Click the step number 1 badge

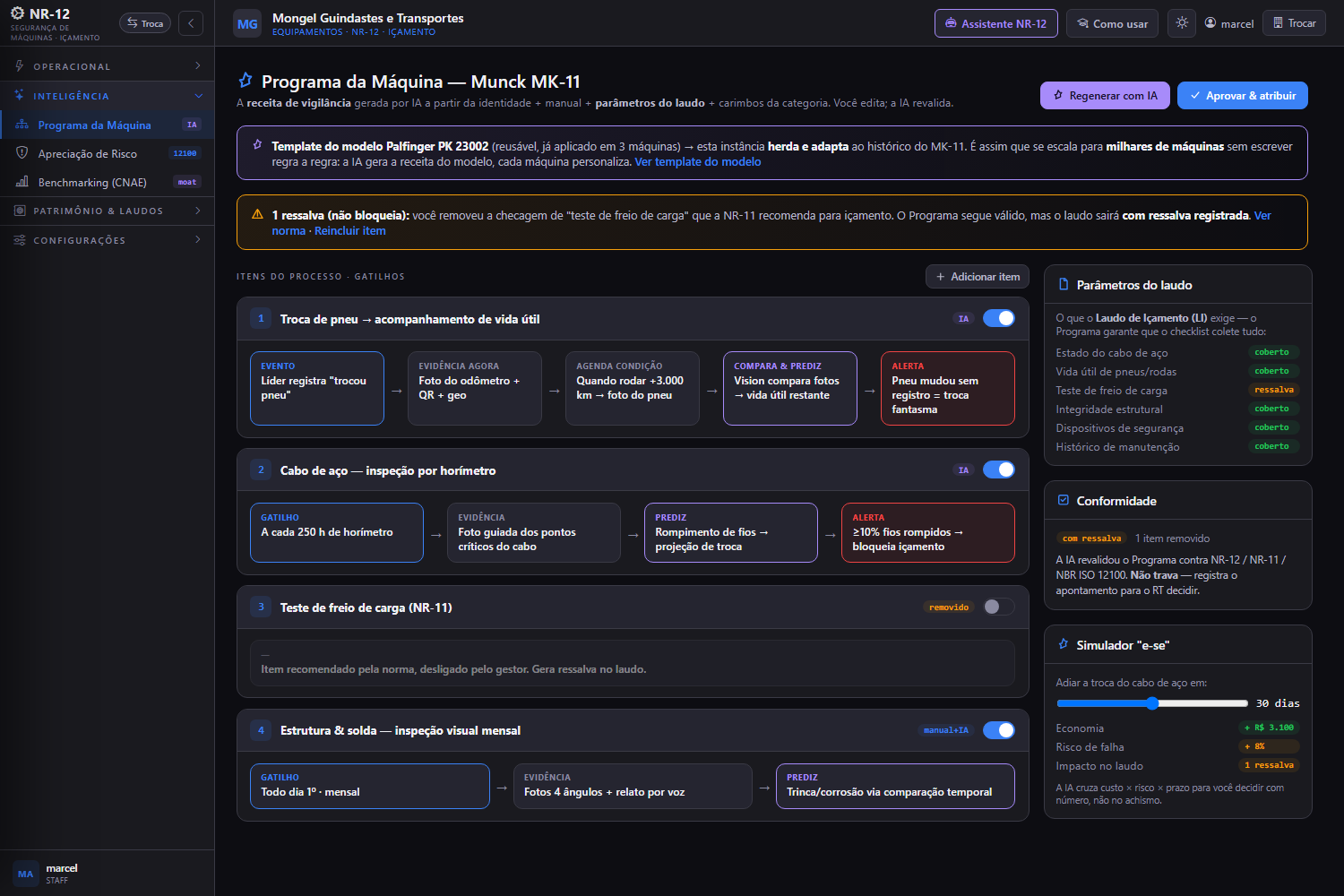pos(261,318)
